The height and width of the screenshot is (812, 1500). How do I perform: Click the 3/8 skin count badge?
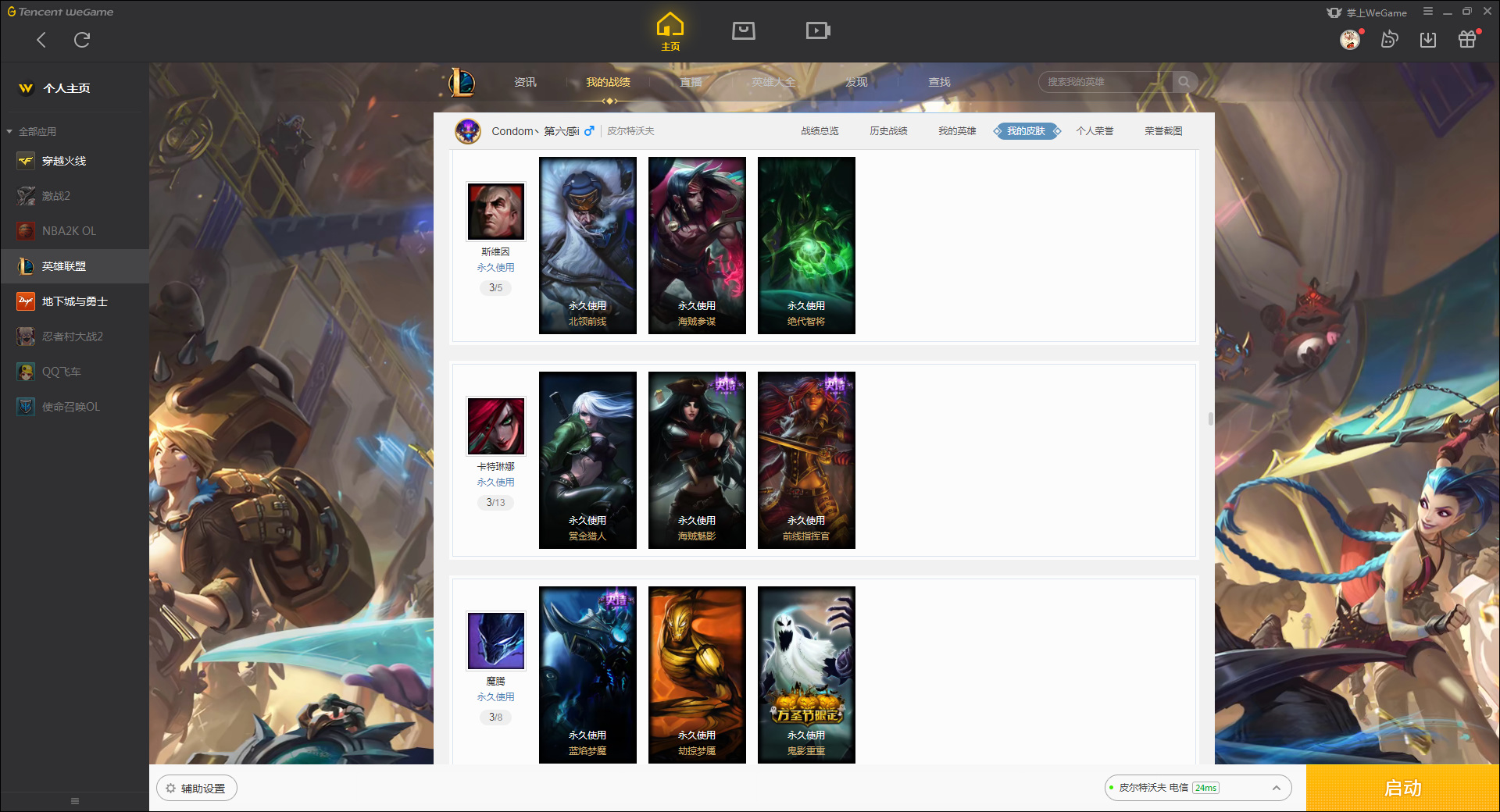click(x=496, y=718)
